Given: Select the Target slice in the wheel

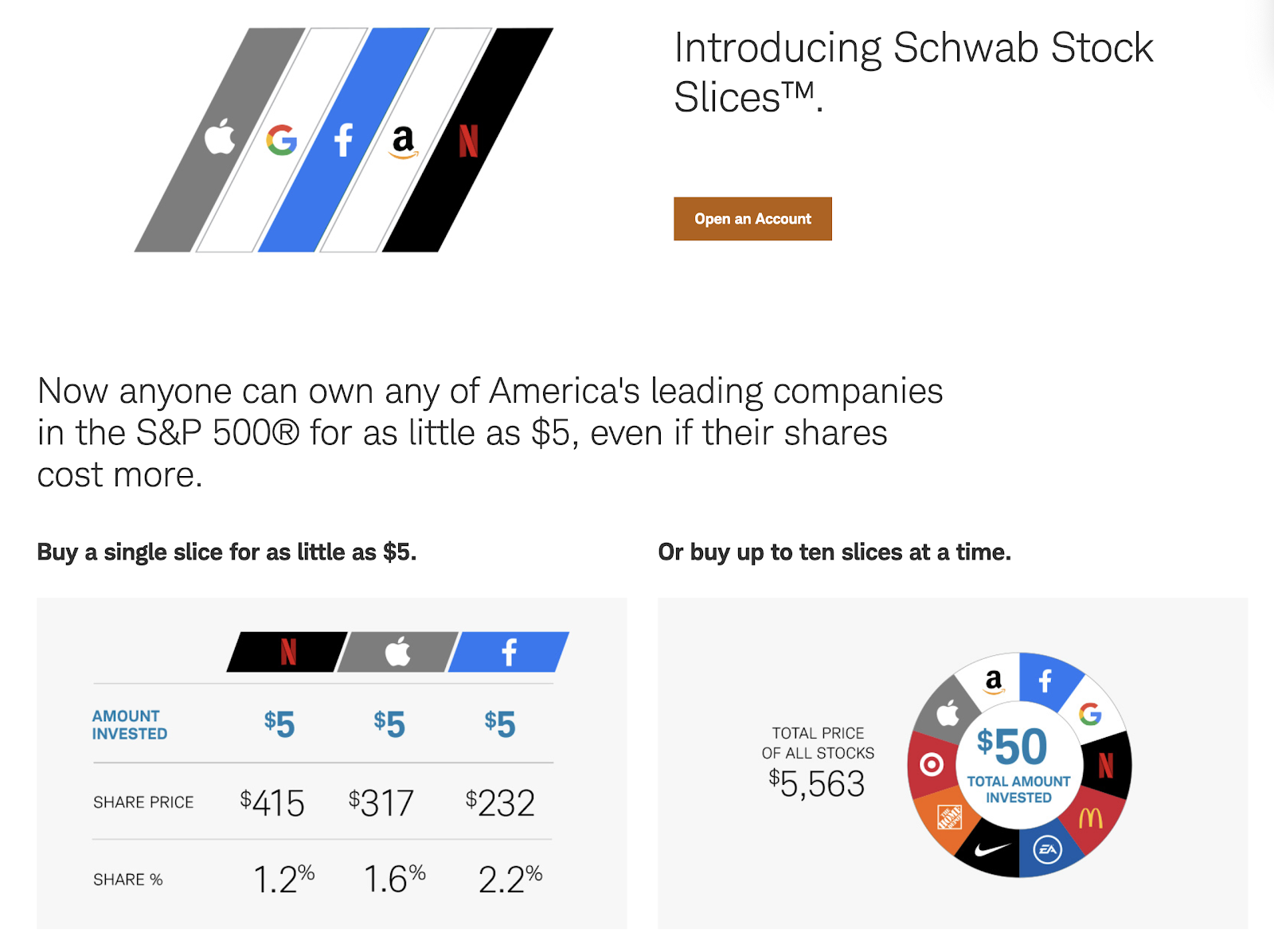Looking at the screenshot, I should (x=931, y=765).
